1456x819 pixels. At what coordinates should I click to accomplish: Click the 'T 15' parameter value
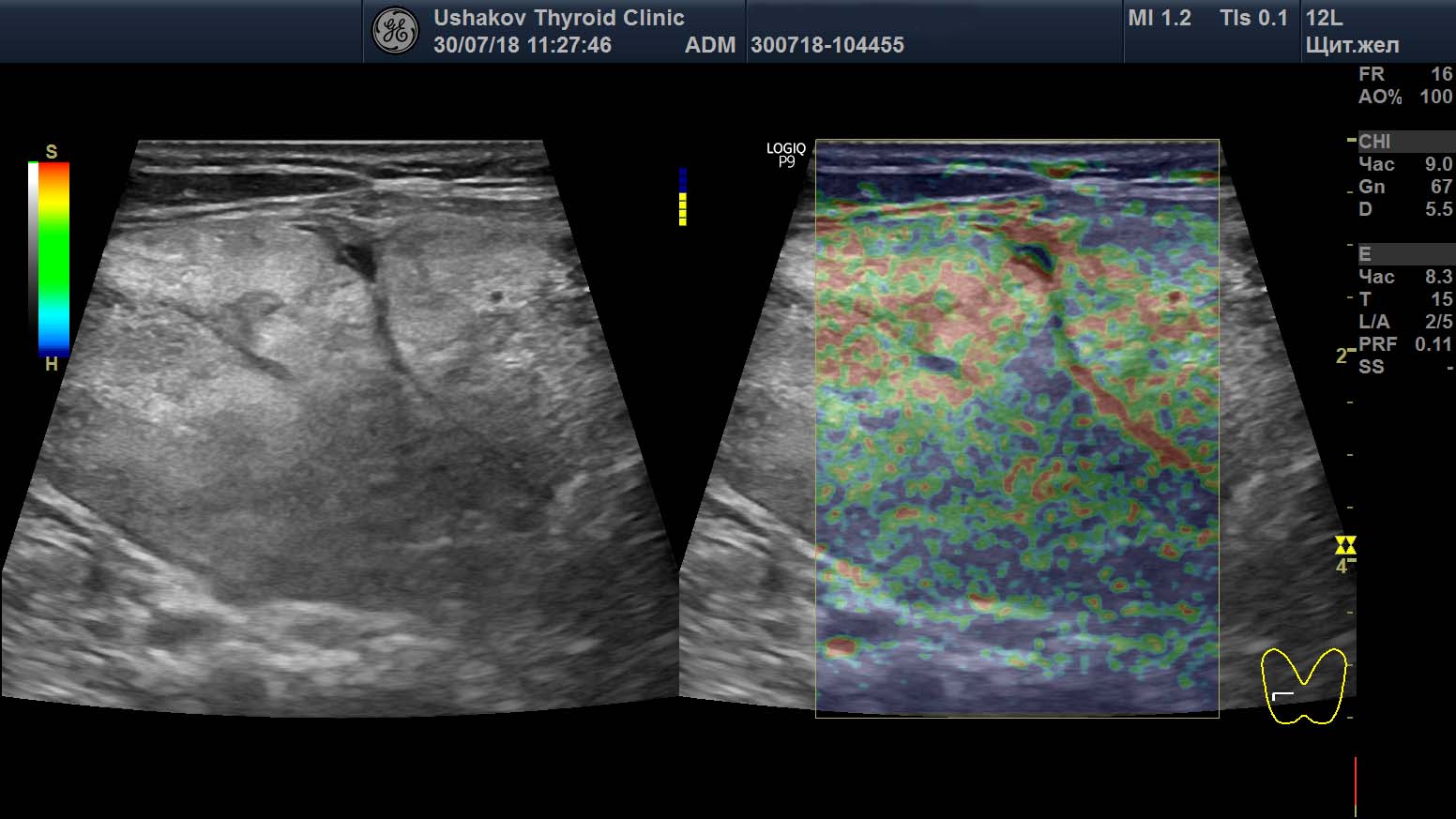pyautogui.click(x=1405, y=299)
